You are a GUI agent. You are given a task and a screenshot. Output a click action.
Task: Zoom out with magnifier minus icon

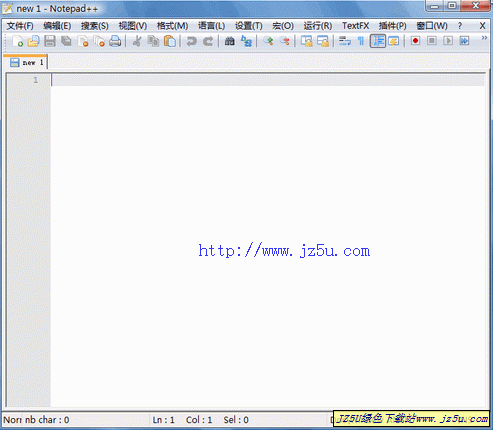[x=284, y=41]
